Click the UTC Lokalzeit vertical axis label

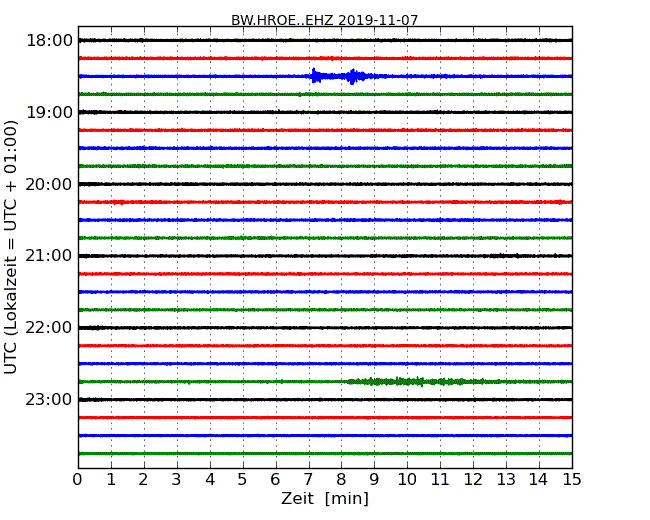coord(11,247)
